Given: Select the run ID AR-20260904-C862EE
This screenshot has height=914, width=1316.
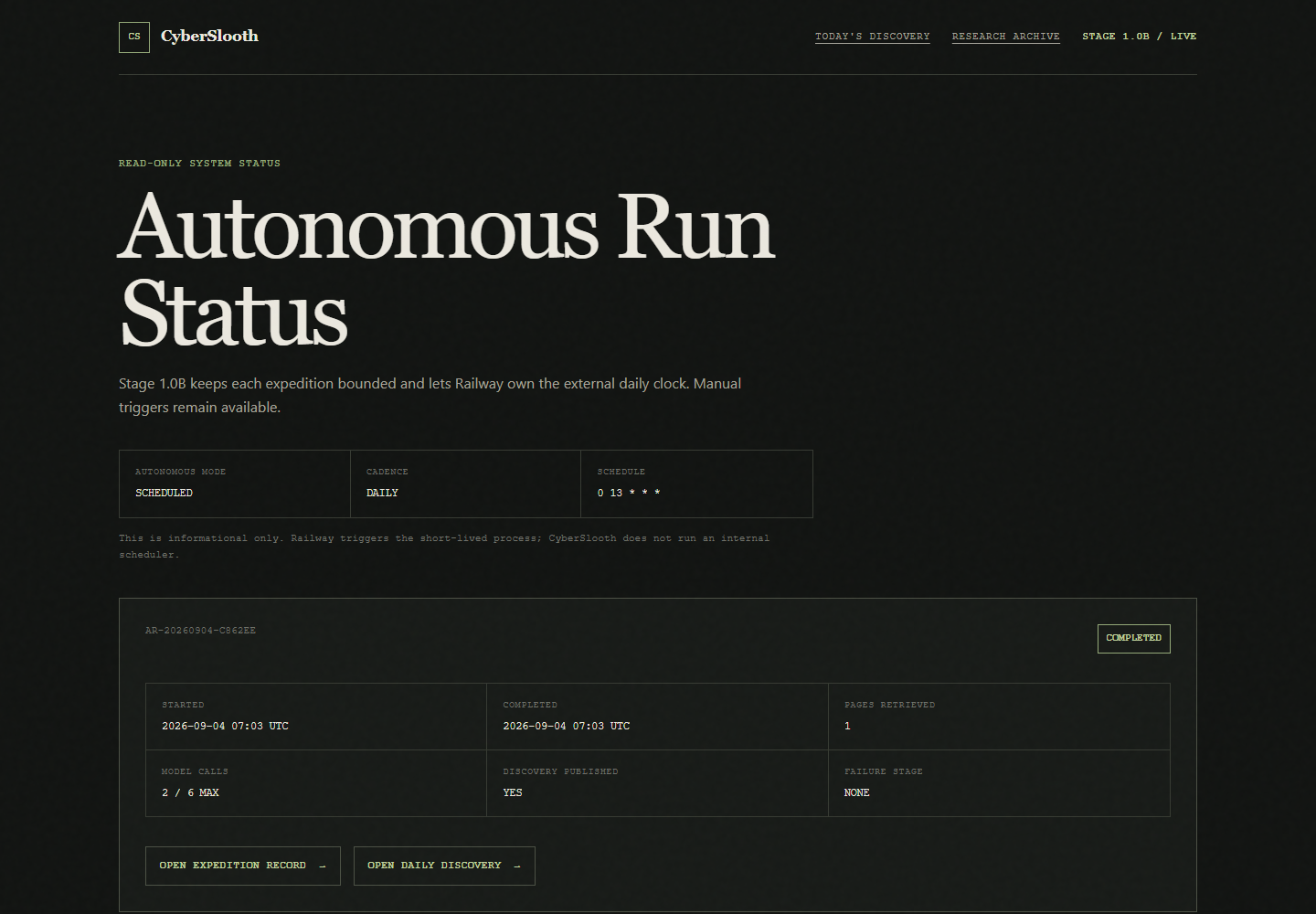Looking at the screenshot, I should (x=200, y=631).
